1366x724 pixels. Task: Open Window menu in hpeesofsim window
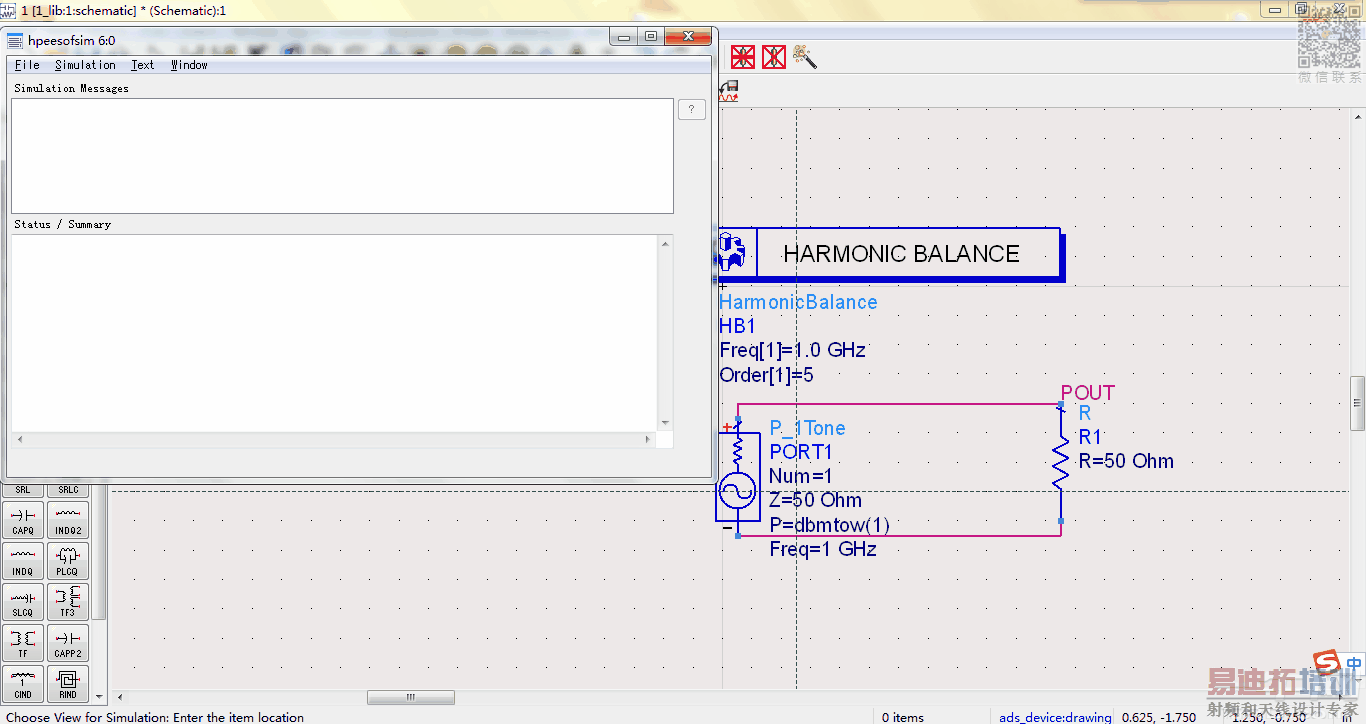[189, 65]
